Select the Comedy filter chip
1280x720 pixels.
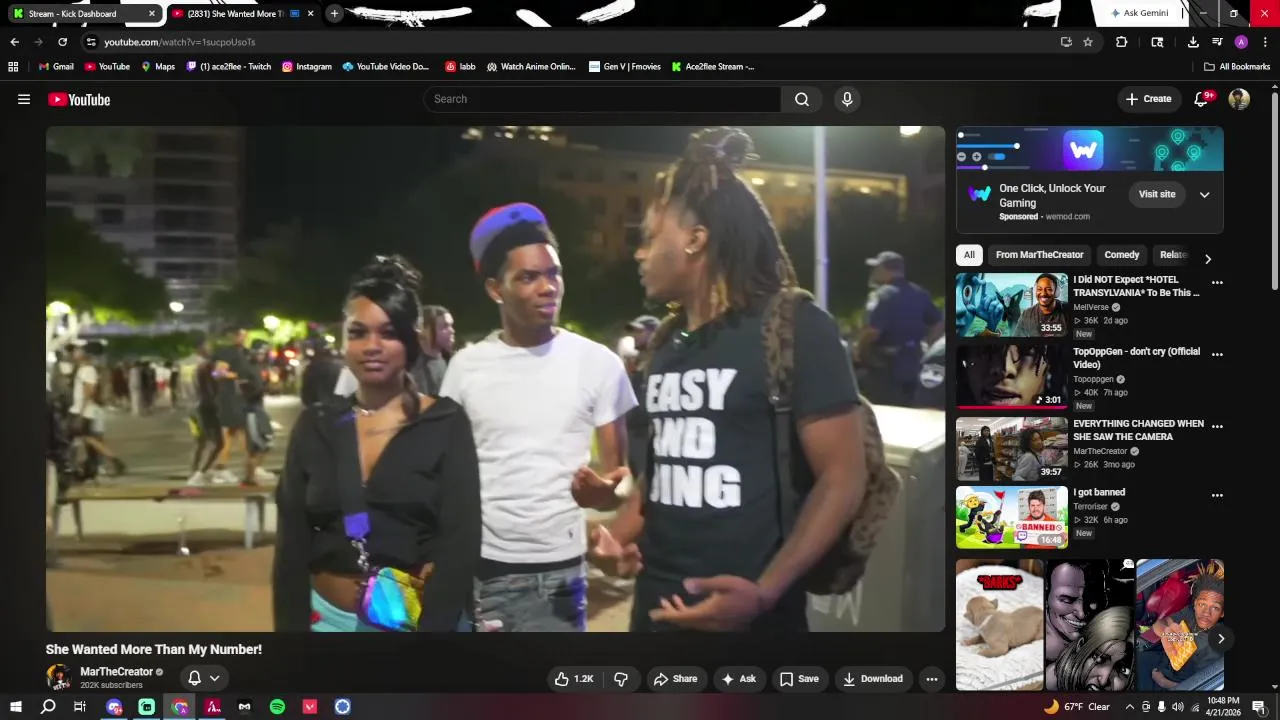pyautogui.click(x=1121, y=255)
